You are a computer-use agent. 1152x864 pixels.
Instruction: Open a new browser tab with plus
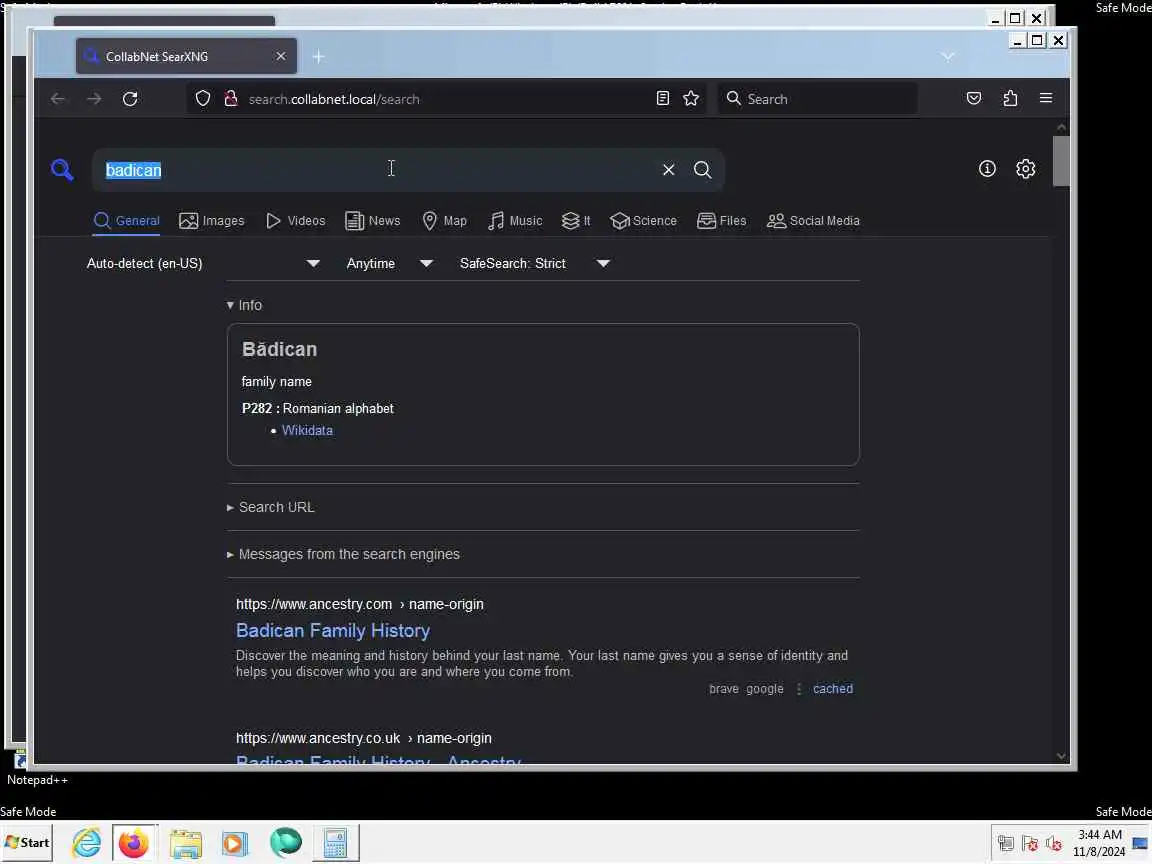click(x=318, y=57)
